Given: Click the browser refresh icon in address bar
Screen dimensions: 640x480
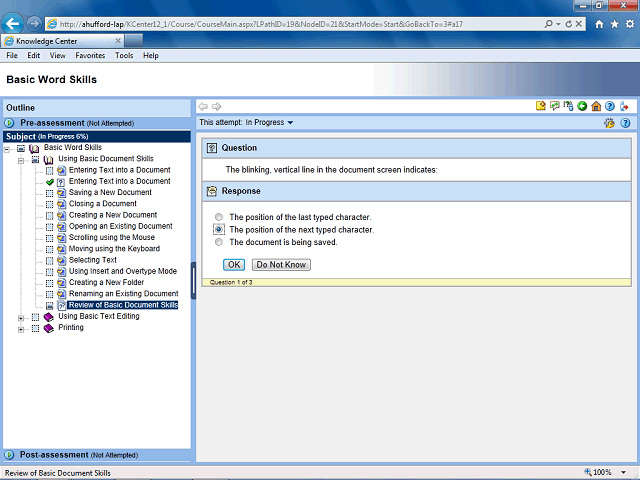Looking at the screenshot, I should (568, 24).
